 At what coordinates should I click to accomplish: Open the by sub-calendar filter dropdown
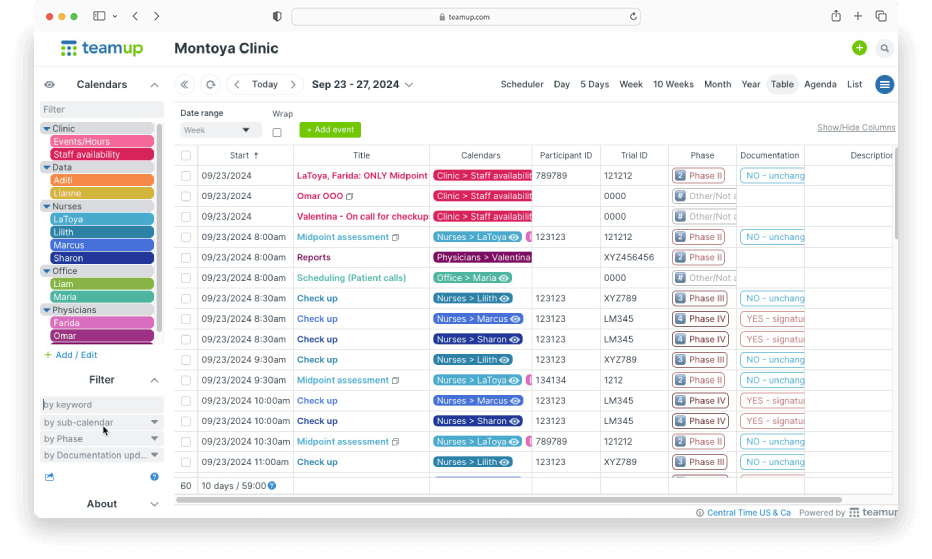[x=101, y=423]
